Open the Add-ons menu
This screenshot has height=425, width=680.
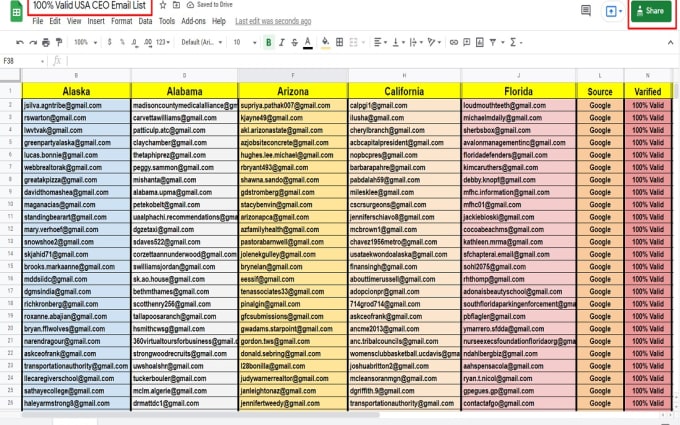pos(193,21)
